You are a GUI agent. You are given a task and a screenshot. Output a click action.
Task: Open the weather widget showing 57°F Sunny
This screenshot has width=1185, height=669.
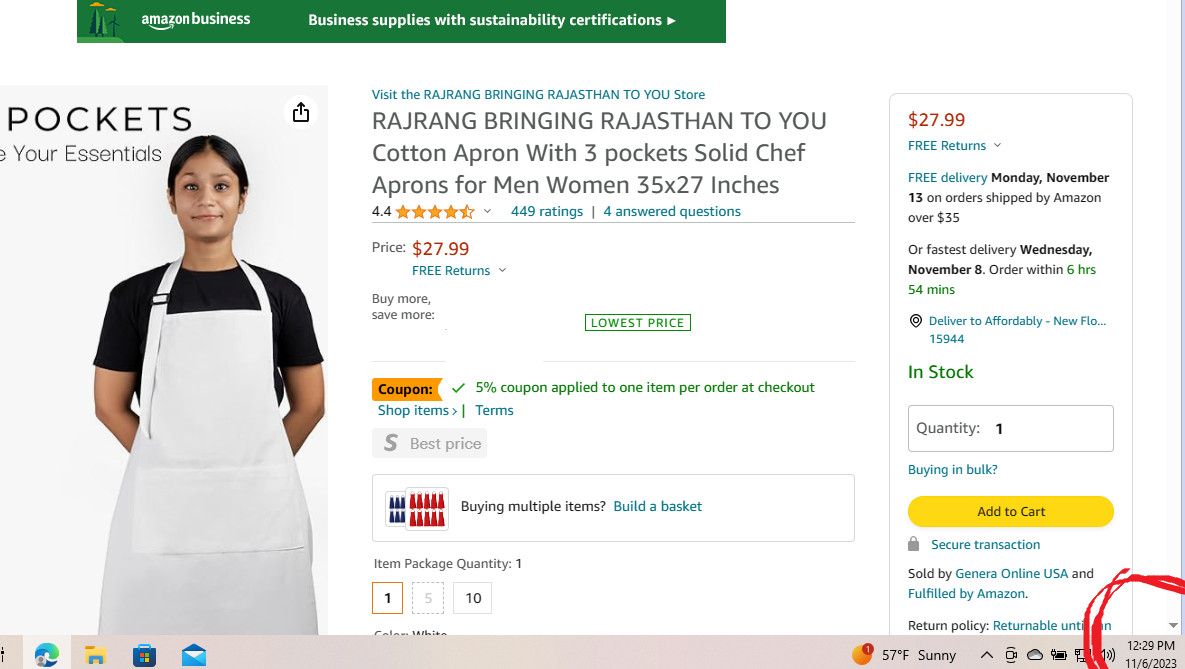point(904,655)
